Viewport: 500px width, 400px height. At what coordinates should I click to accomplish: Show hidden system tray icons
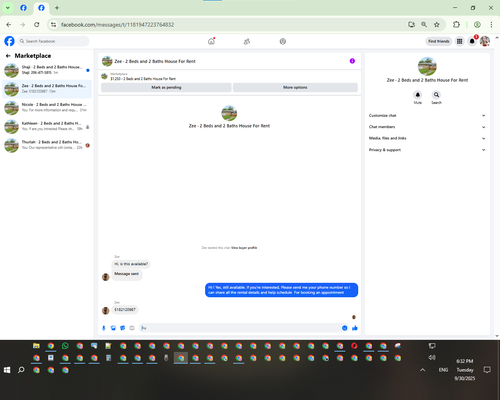pyautogui.click(x=422, y=370)
